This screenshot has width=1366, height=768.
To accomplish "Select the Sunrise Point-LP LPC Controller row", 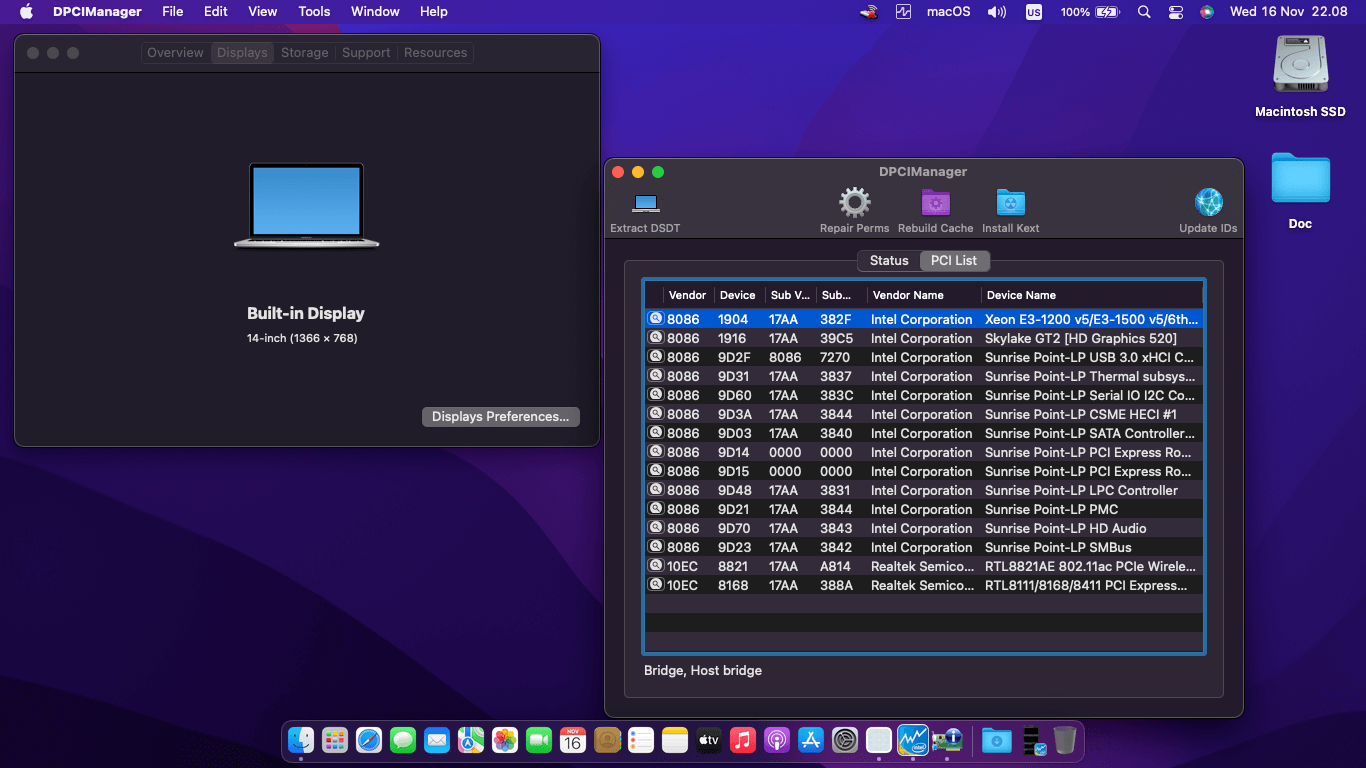I will click(924, 490).
